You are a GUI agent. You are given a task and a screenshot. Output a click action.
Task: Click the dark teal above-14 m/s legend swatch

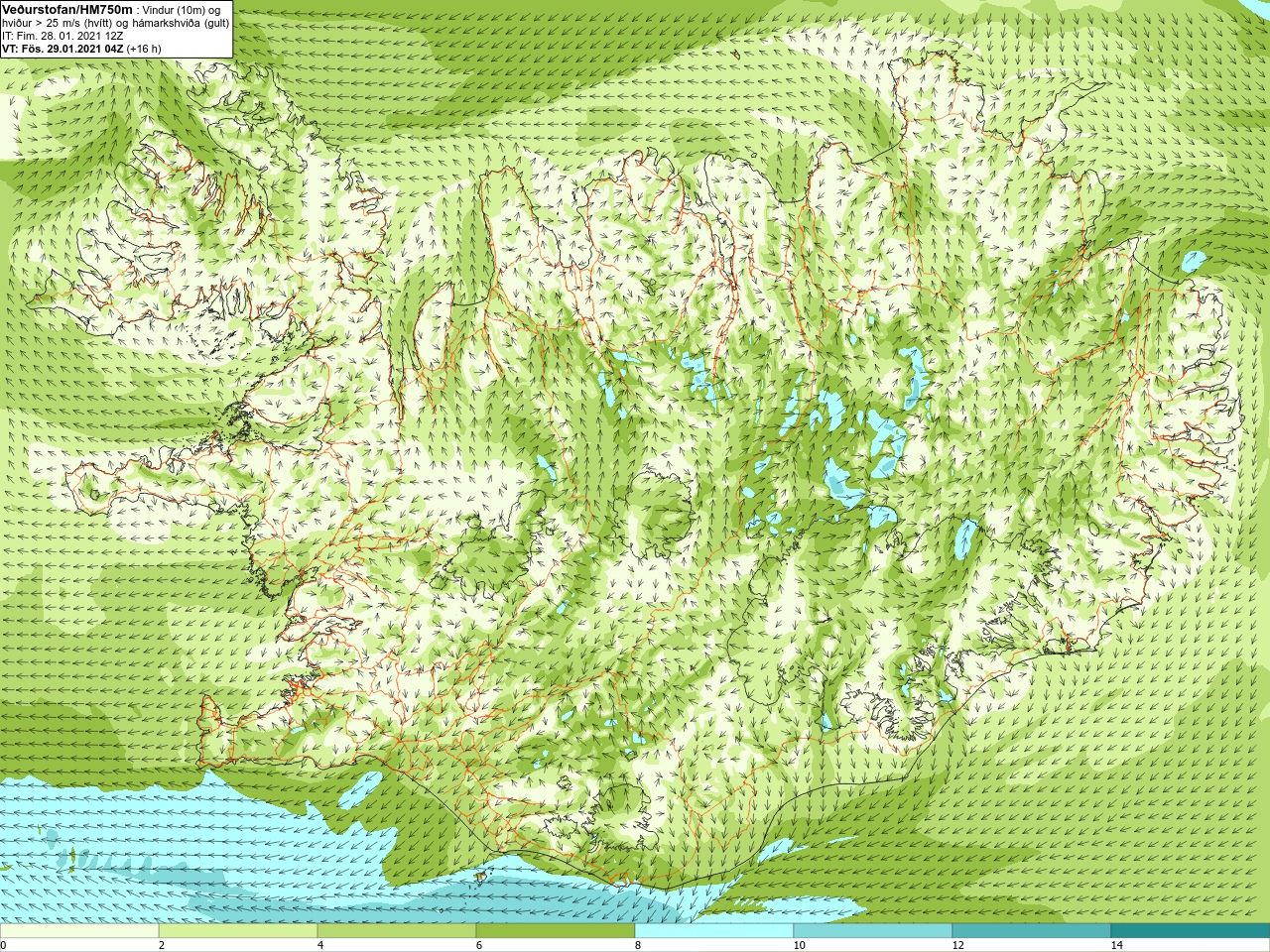coord(1191,931)
